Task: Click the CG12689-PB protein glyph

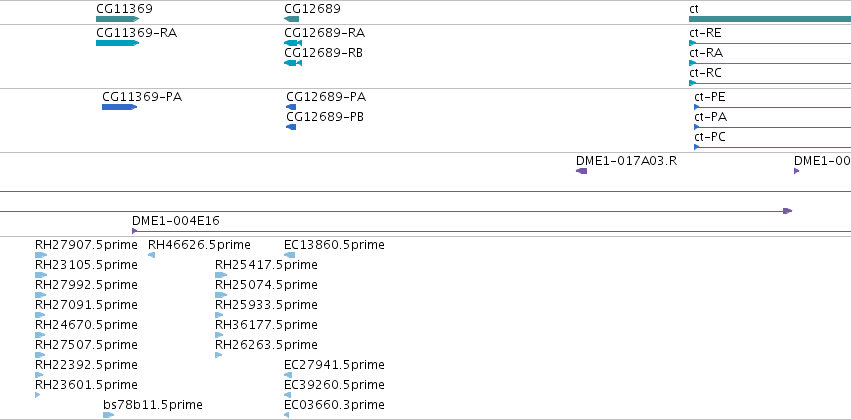Action: click(291, 127)
